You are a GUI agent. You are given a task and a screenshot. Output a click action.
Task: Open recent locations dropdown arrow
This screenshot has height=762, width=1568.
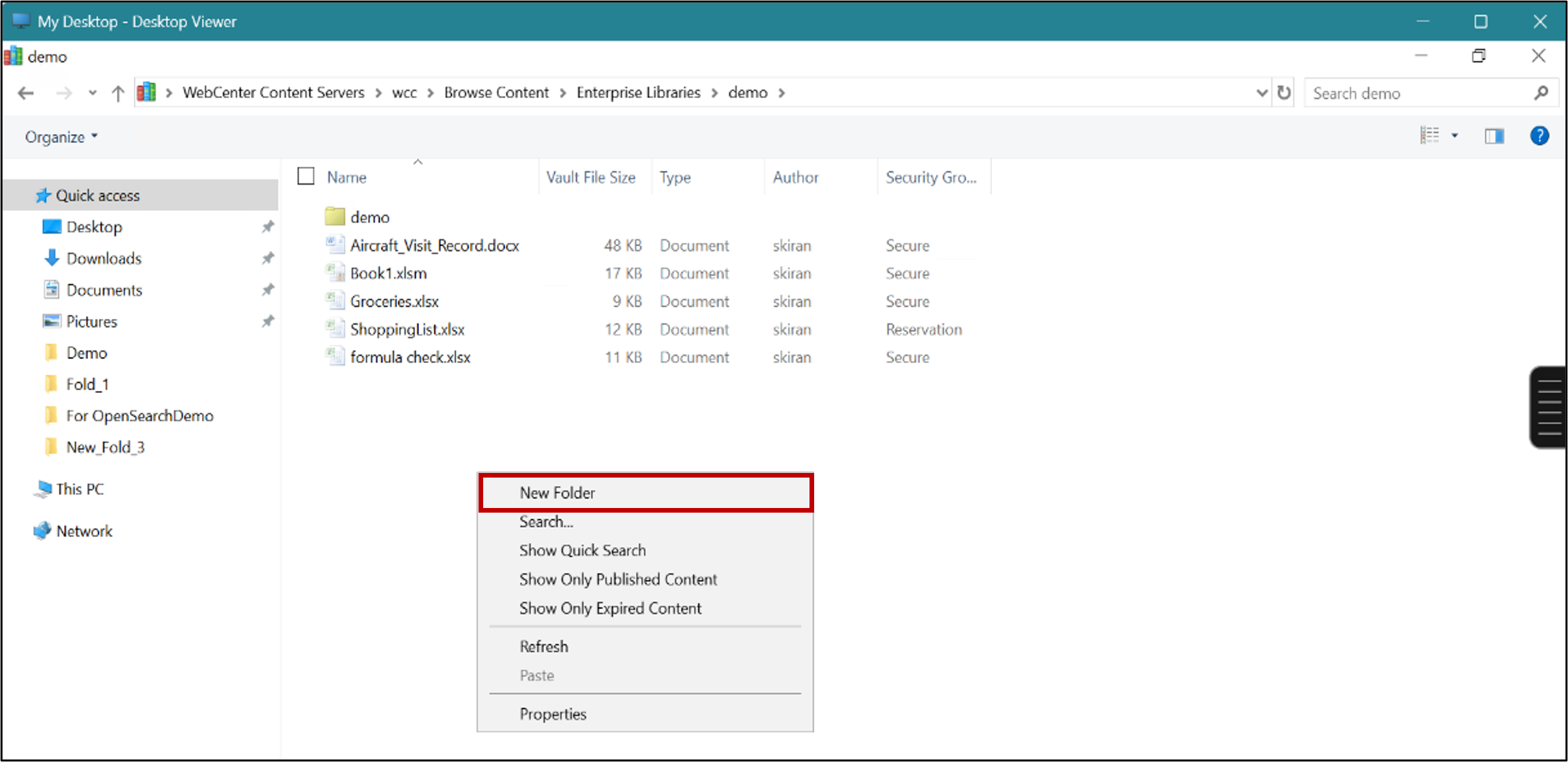pyautogui.click(x=93, y=93)
